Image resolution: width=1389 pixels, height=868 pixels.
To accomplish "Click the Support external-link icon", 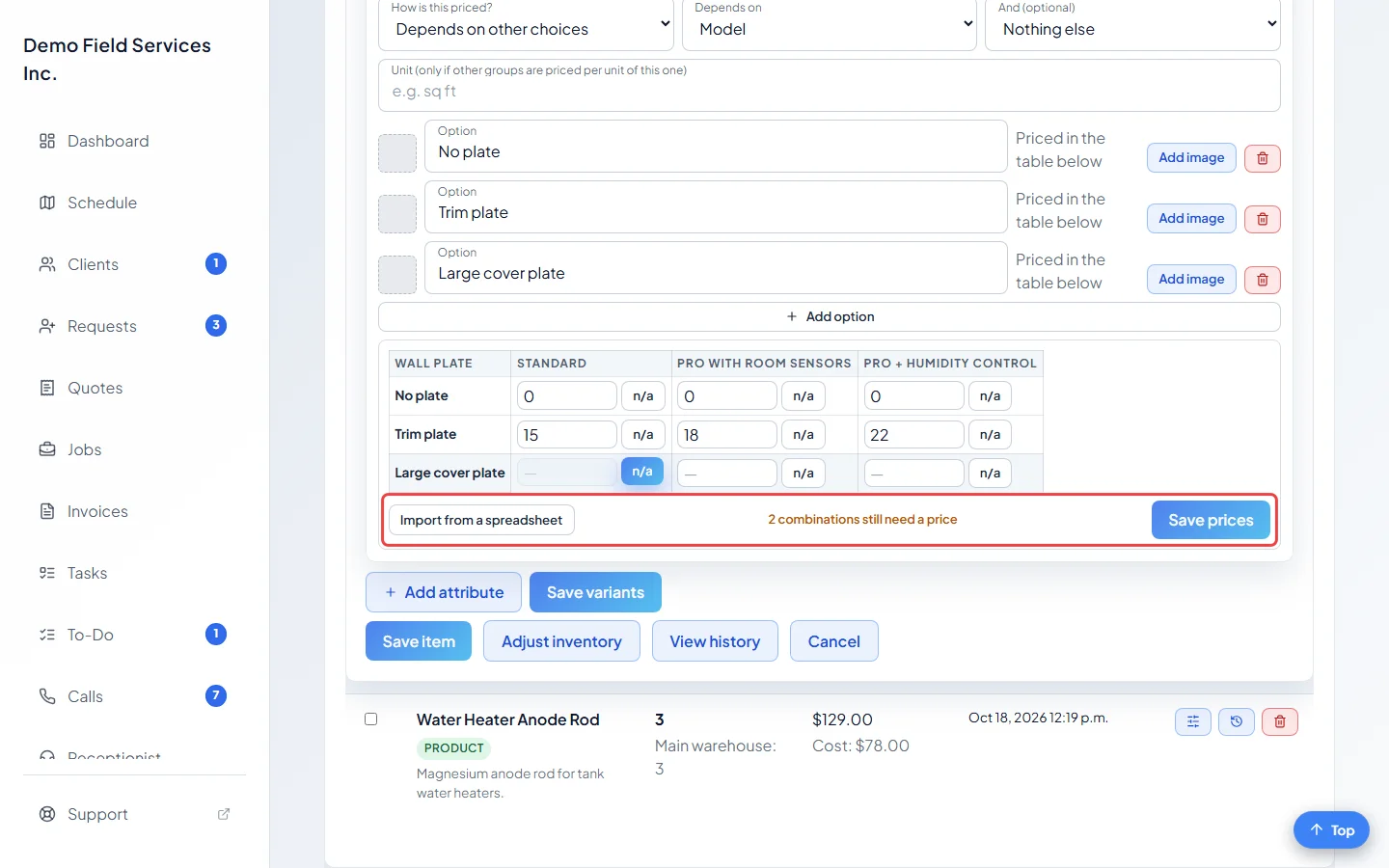I will click(224, 814).
